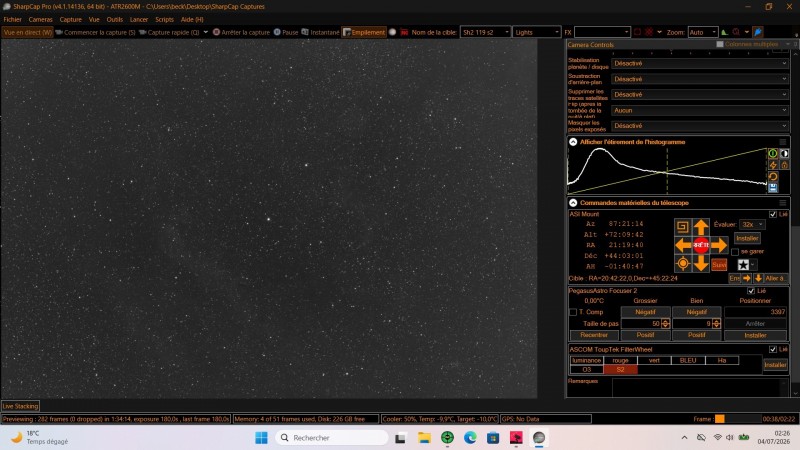This screenshot has width=800, height=450.
Task: Click the Recentrer focuser button
Action: [594, 335]
